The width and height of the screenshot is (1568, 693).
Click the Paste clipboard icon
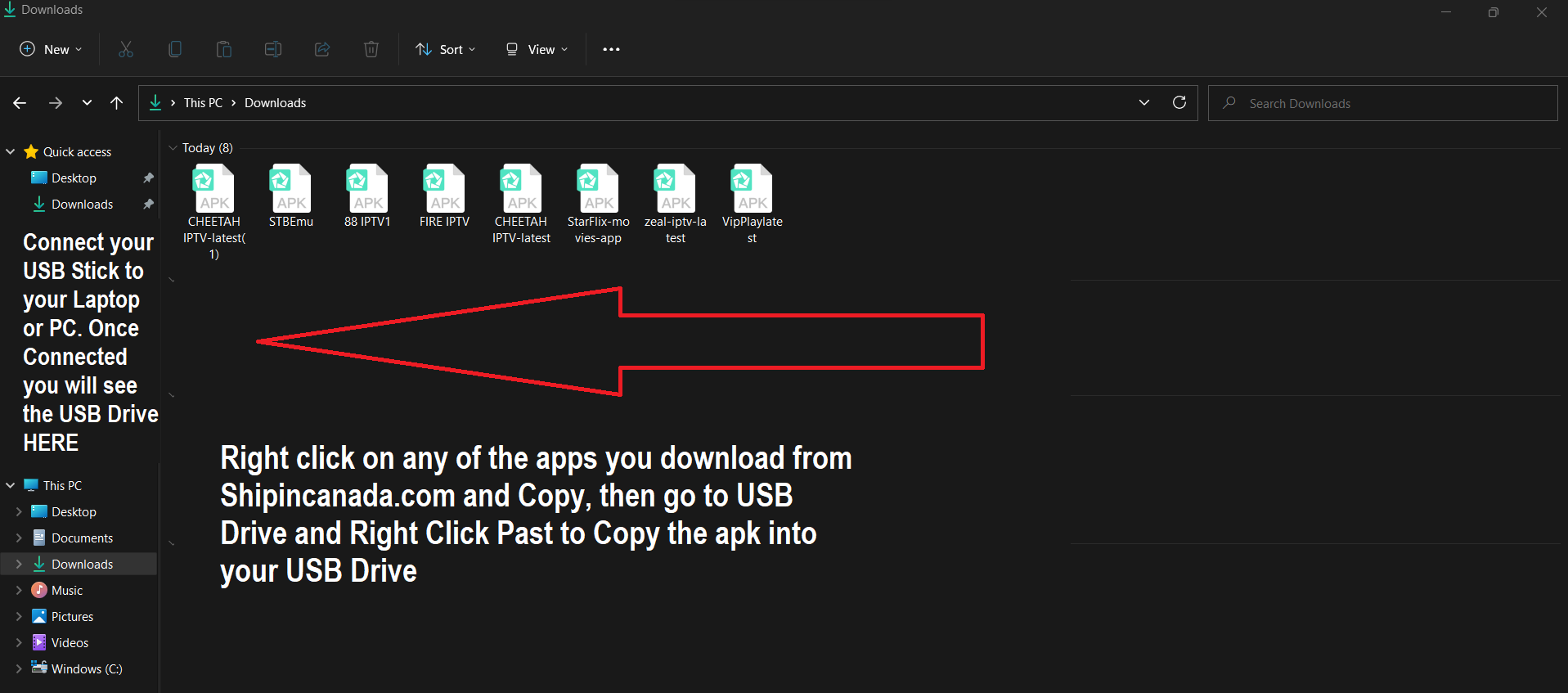tap(224, 49)
